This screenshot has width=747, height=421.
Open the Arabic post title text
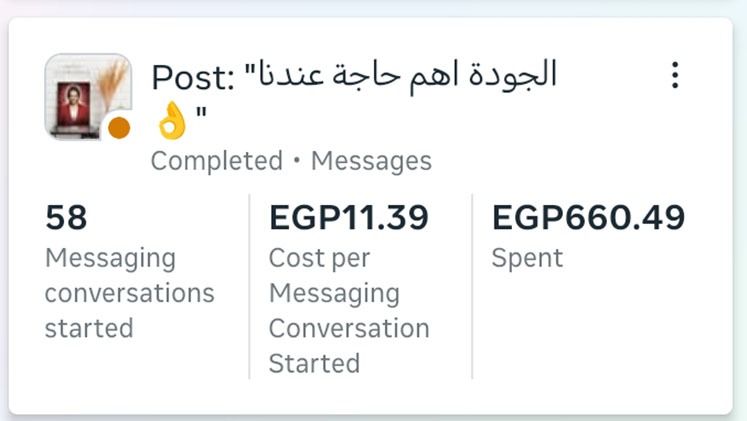pyautogui.click(x=407, y=75)
